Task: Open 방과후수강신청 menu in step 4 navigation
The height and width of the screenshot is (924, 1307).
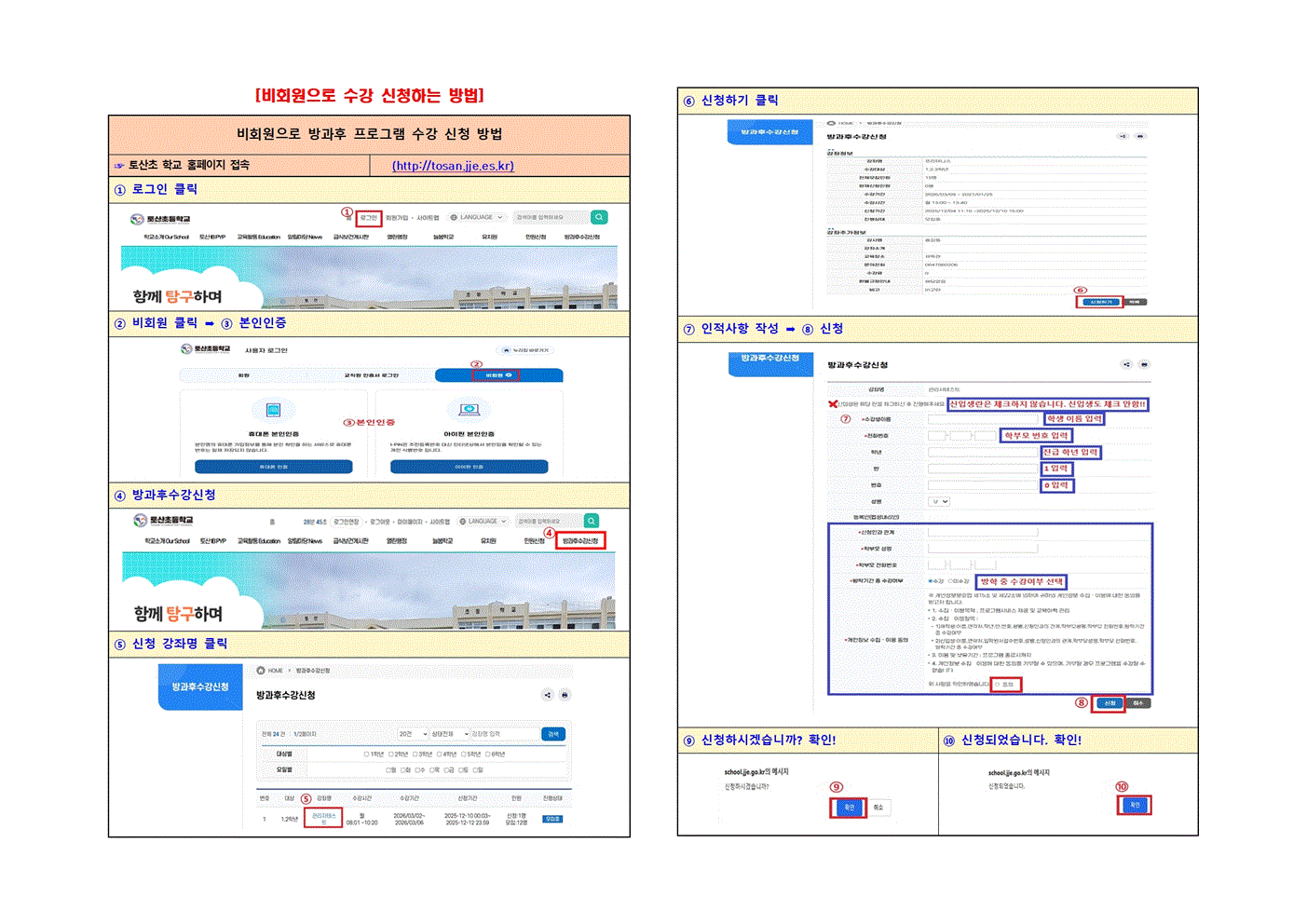Action: point(580,541)
